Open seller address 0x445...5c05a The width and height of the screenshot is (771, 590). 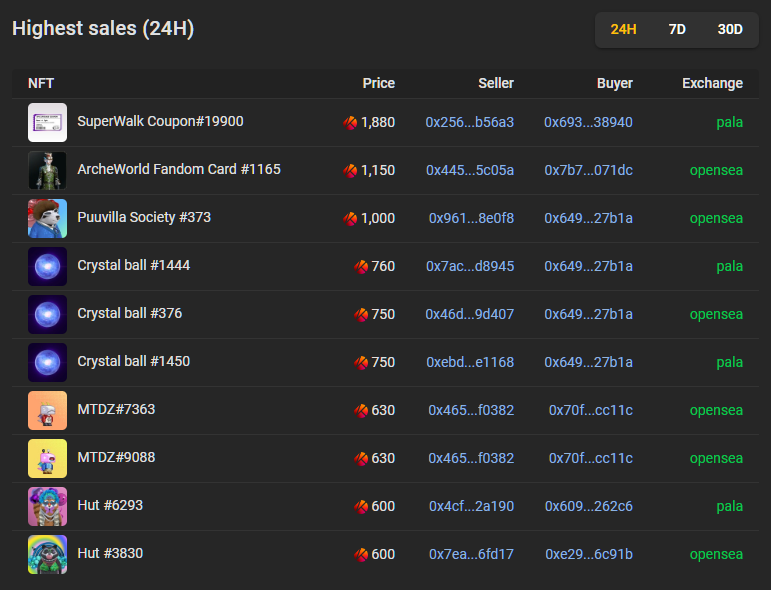(x=470, y=171)
